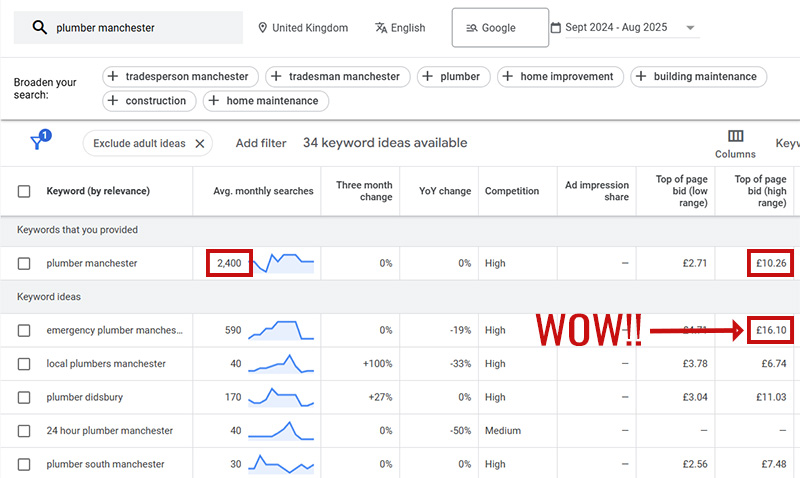The image size is (800, 478).
Task: Tick plumber didsbury checkbox
Action: 24,397
